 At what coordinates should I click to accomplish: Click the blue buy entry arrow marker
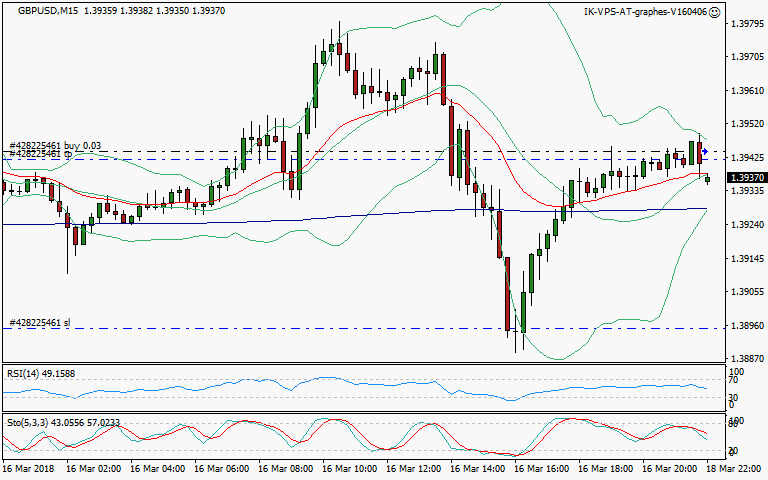coord(705,151)
